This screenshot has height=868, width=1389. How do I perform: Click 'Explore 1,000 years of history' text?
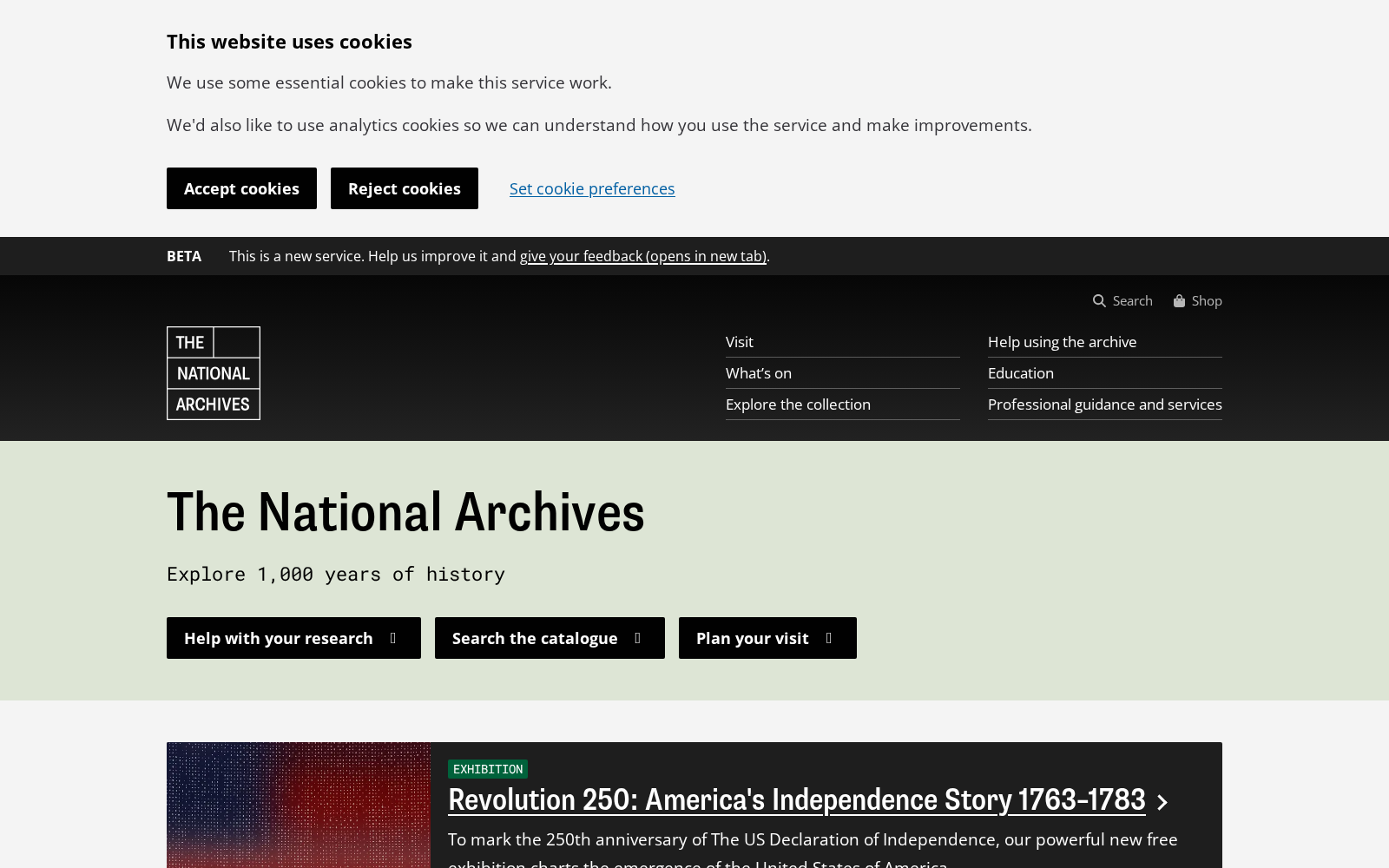tap(336, 574)
